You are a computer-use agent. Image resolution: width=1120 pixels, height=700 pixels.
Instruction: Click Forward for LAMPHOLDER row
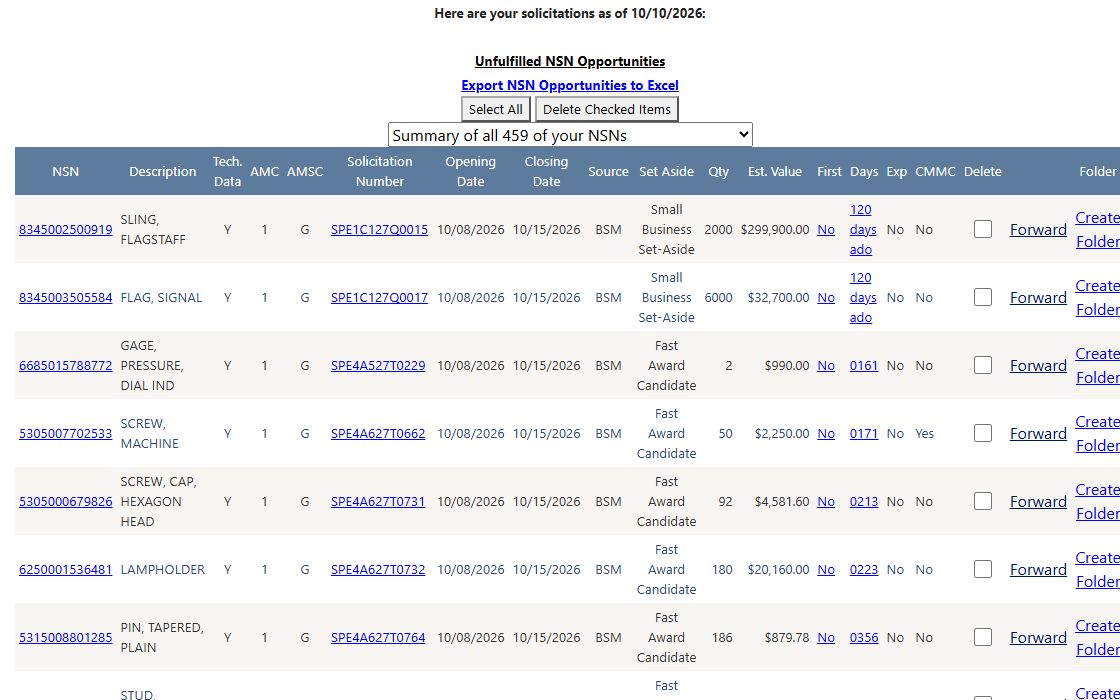point(1038,569)
